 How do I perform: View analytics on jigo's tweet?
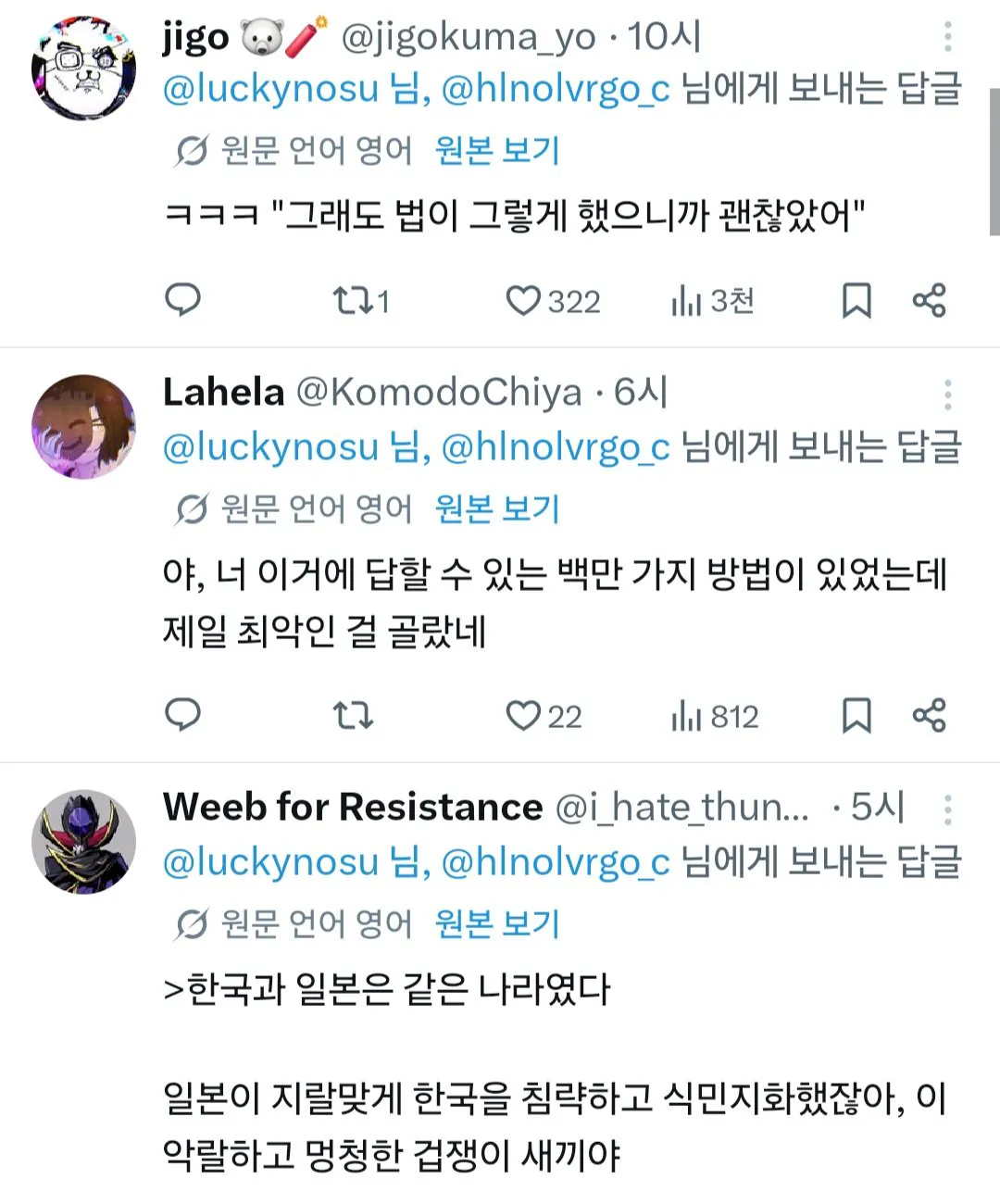pos(686,300)
